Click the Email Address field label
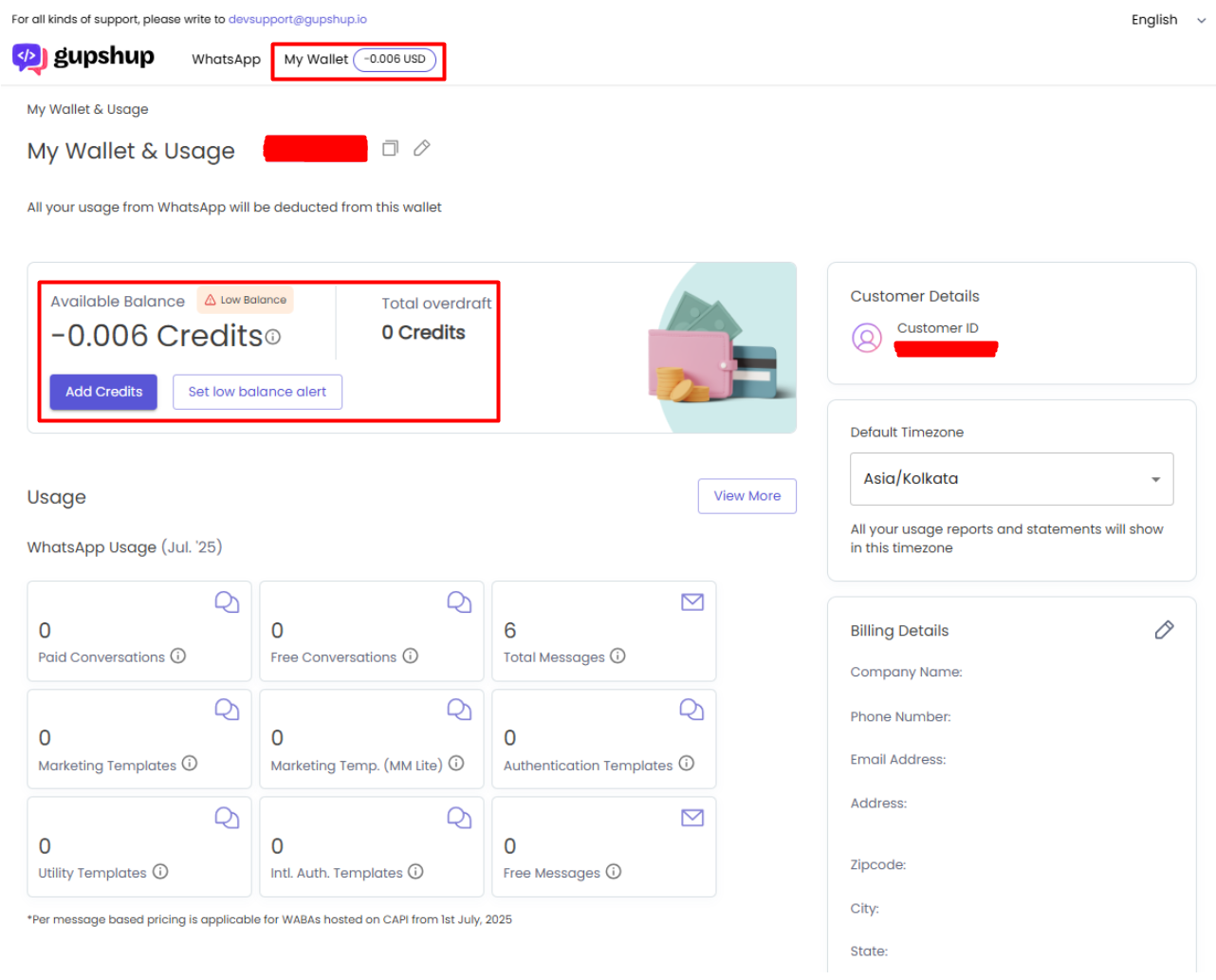 tap(898, 759)
